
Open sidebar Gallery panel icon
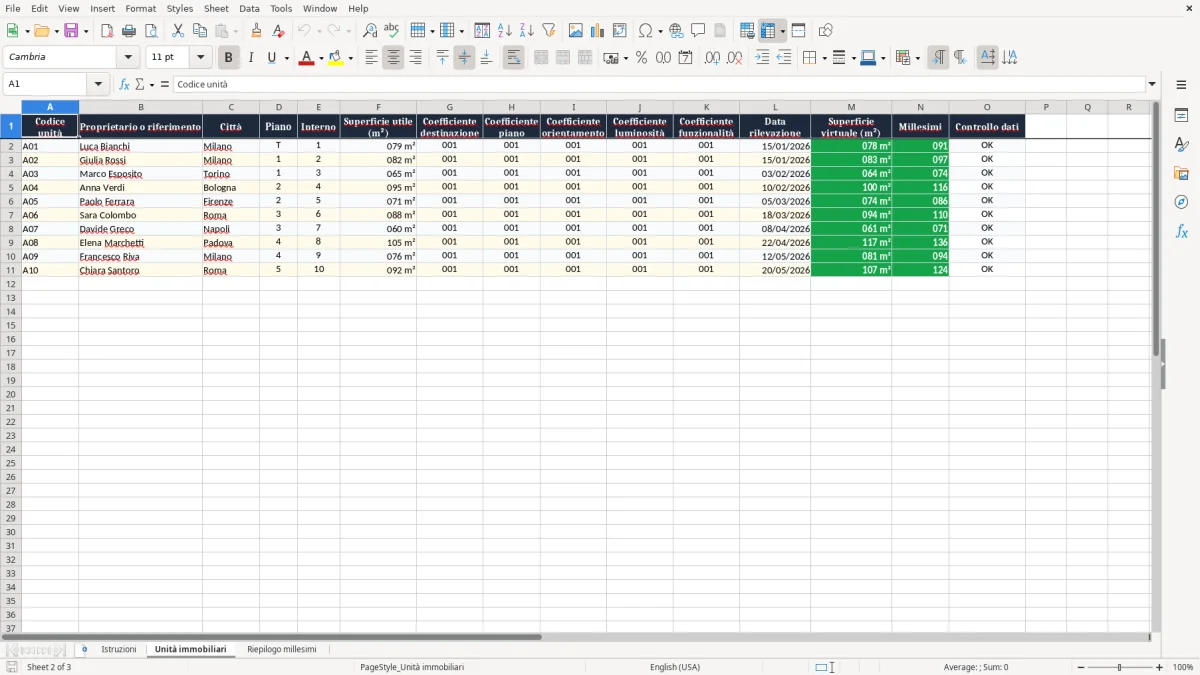click(x=1181, y=173)
